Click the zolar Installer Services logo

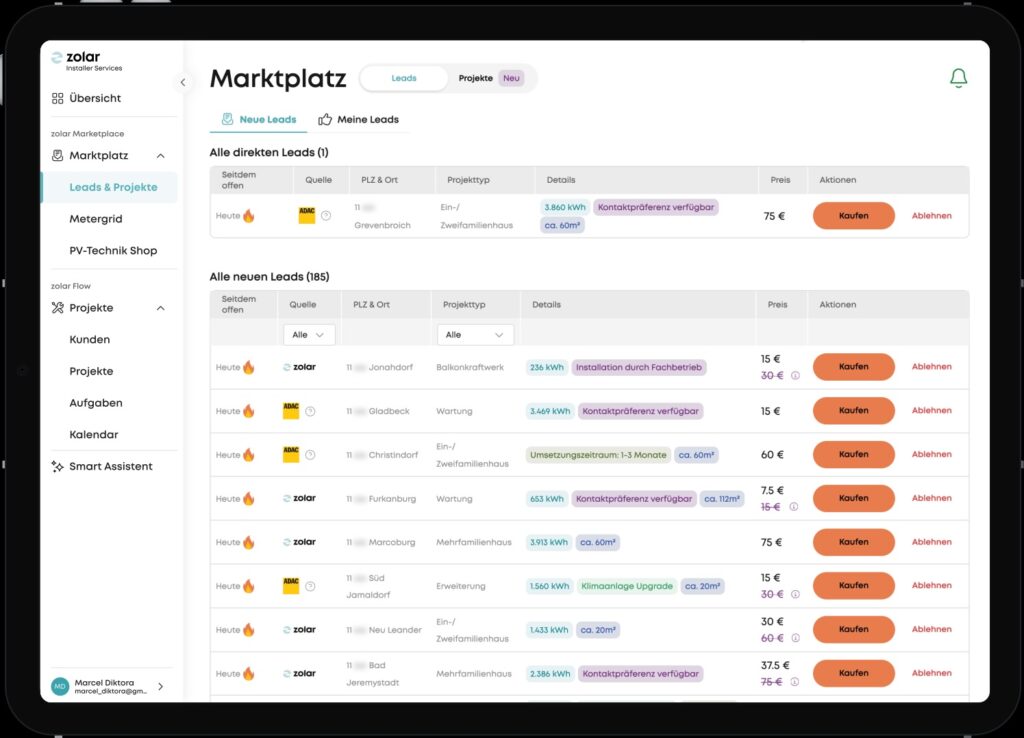click(x=86, y=61)
